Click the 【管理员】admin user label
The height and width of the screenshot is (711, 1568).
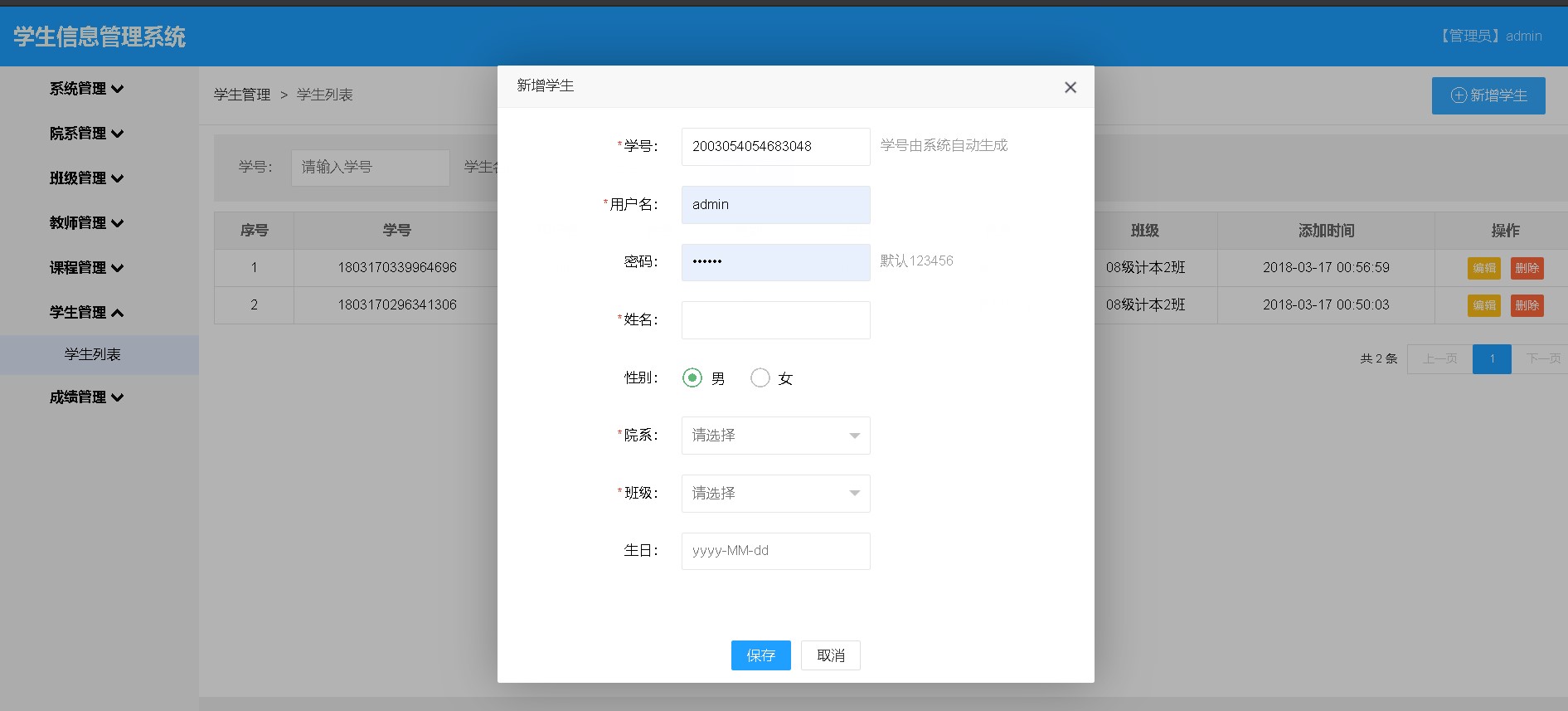pos(1489,36)
